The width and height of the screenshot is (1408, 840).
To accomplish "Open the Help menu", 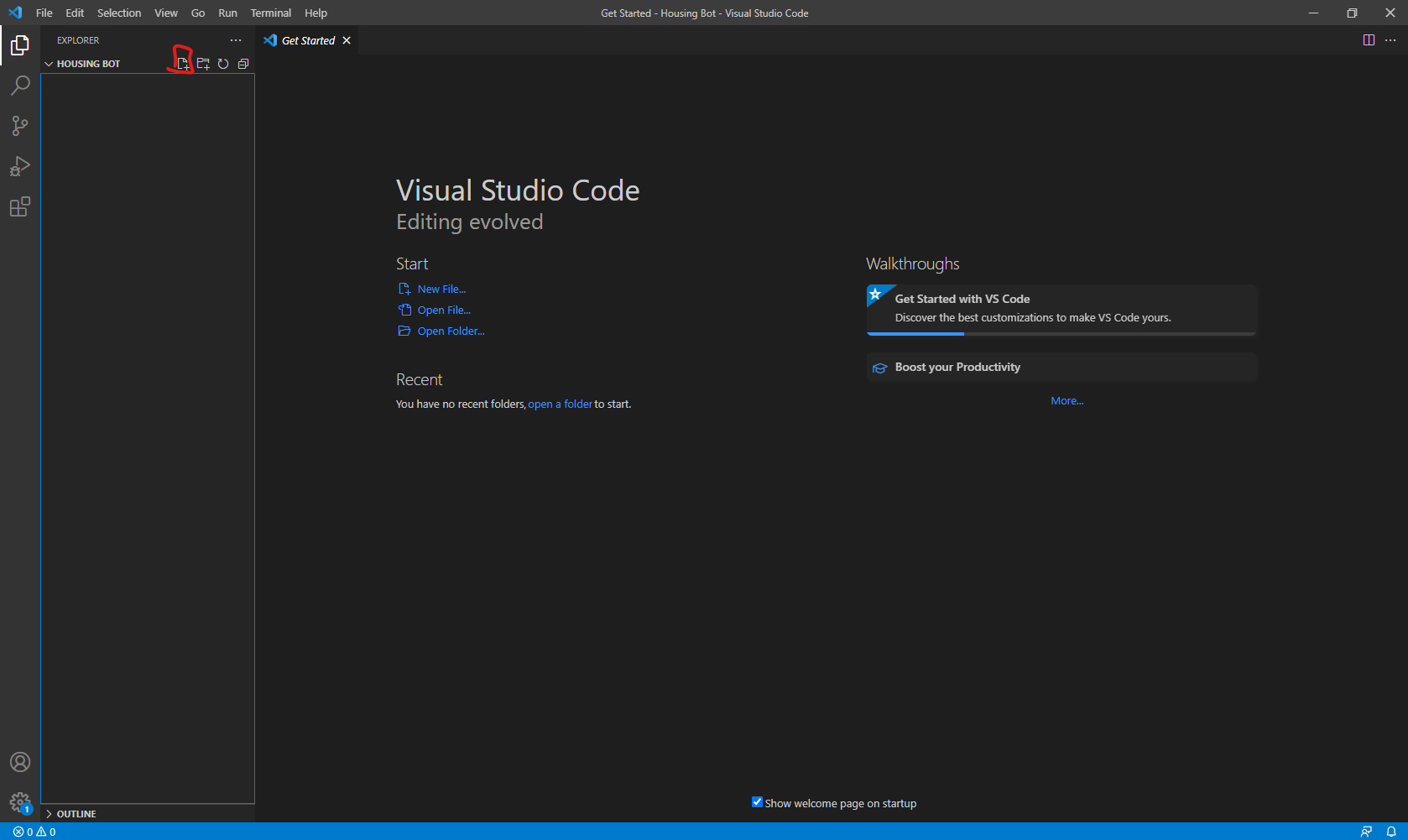I will pyautogui.click(x=315, y=13).
